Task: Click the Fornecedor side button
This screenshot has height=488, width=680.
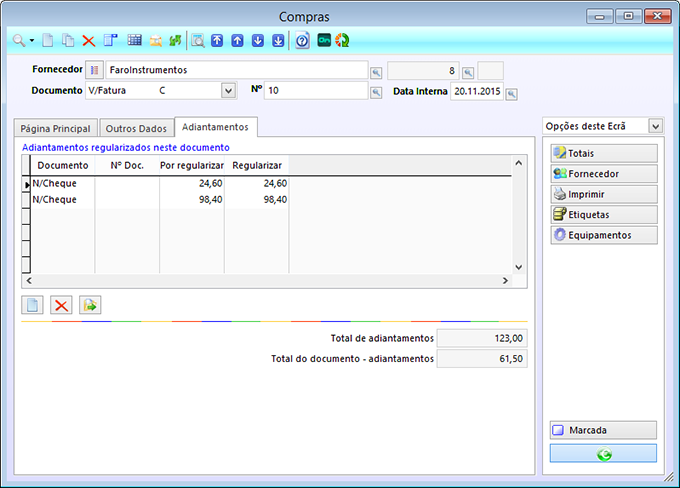Action: coord(604,174)
